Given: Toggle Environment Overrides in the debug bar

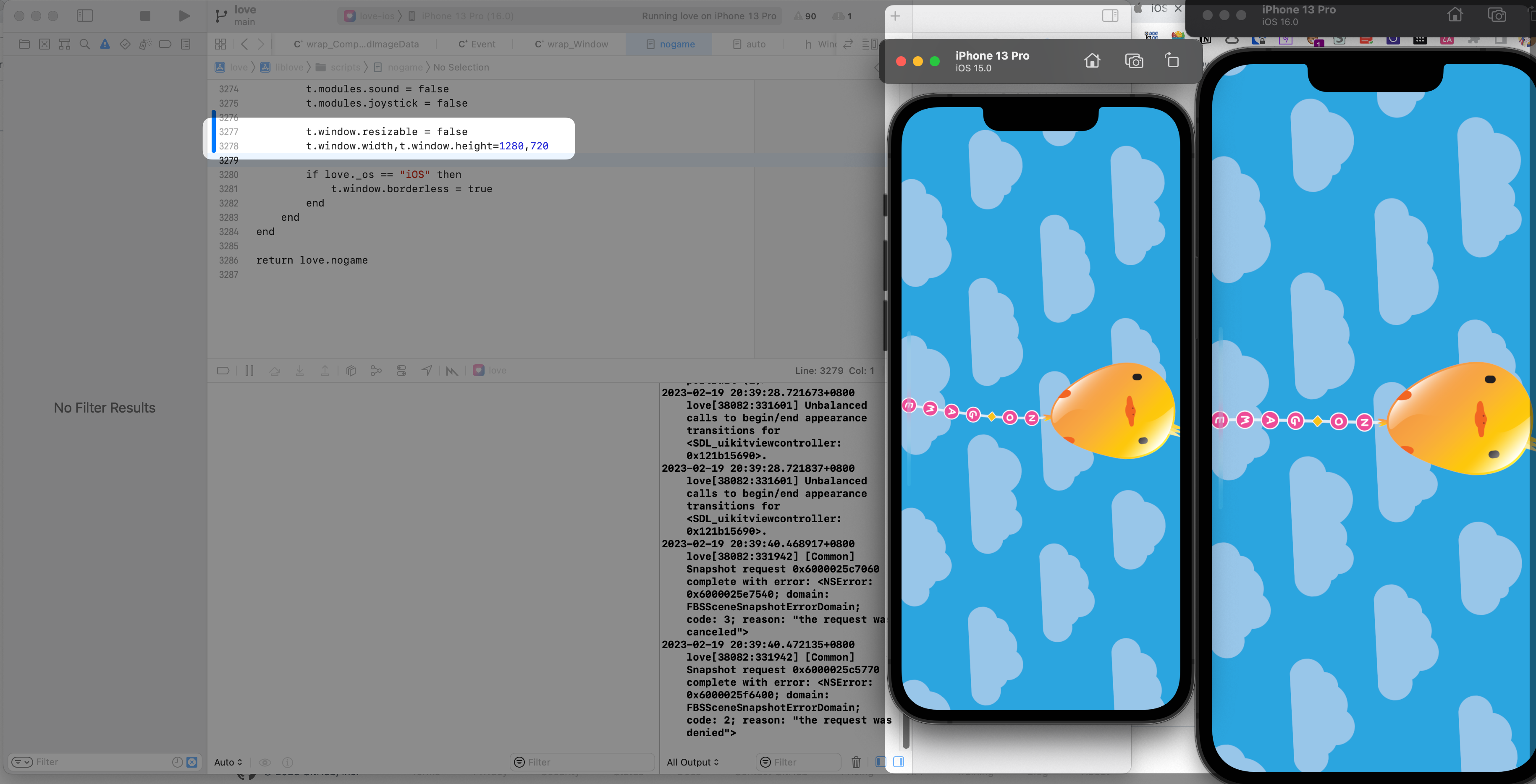Looking at the screenshot, I should coord(401,370).
